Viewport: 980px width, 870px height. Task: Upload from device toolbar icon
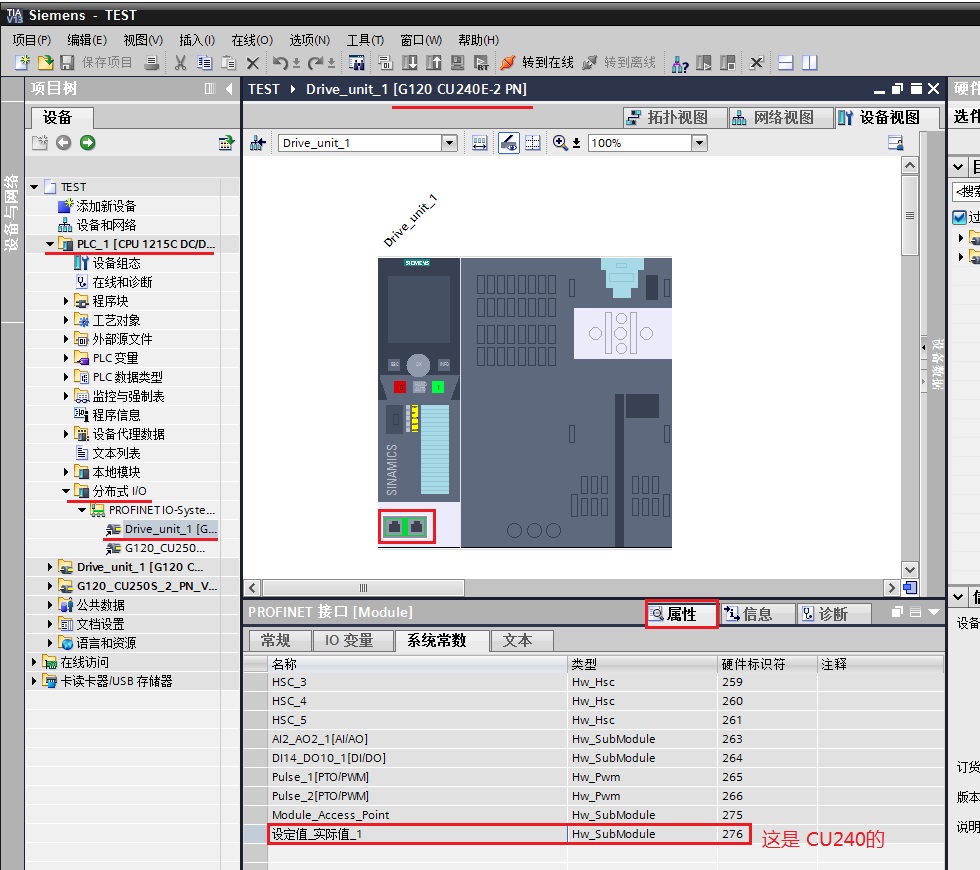pyautogui.click(x=434, y=62)
